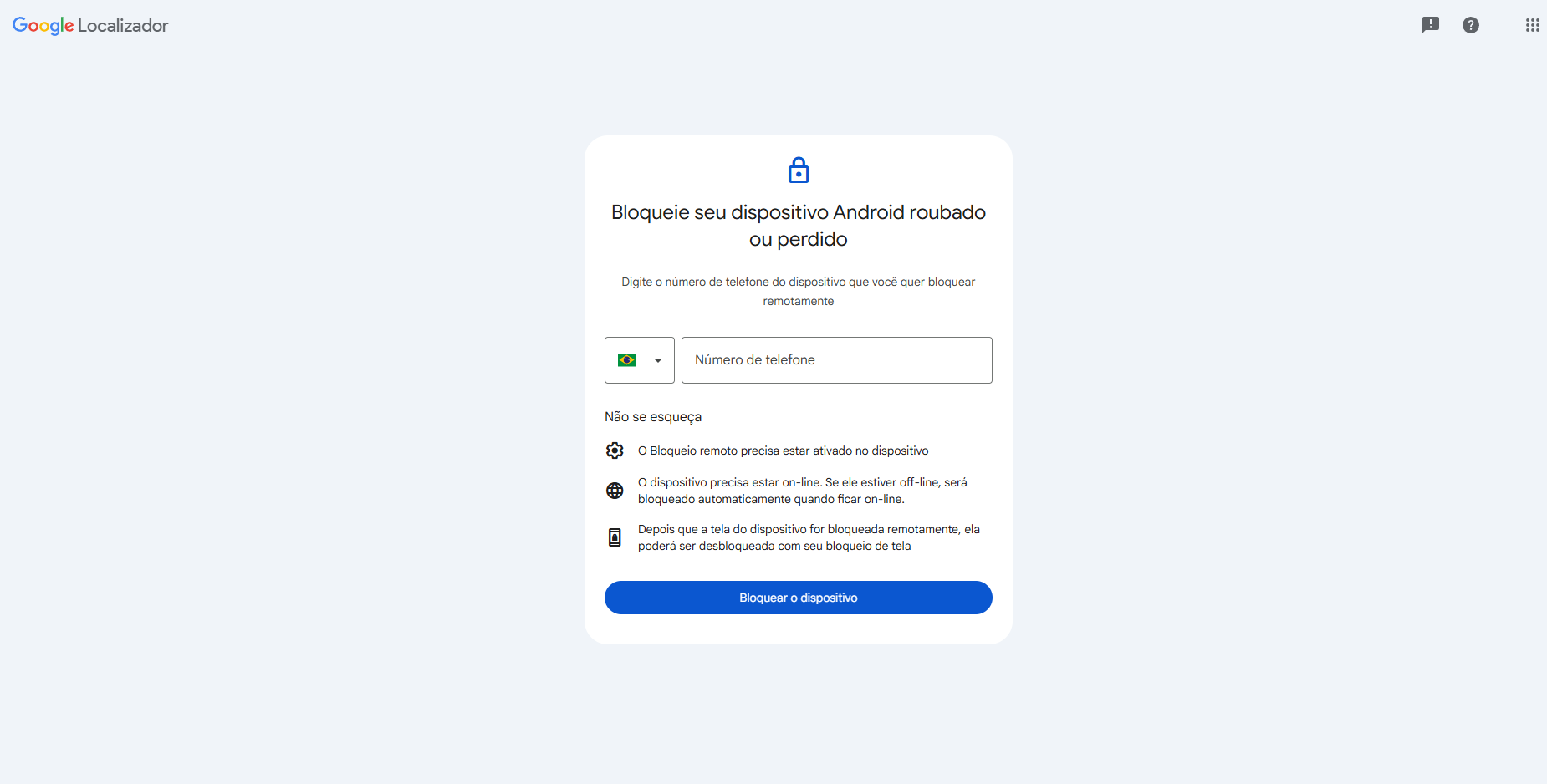This screenshot has height=784, width=1547.
Task: Select the Brazil flag swatch
Action: 628,359
